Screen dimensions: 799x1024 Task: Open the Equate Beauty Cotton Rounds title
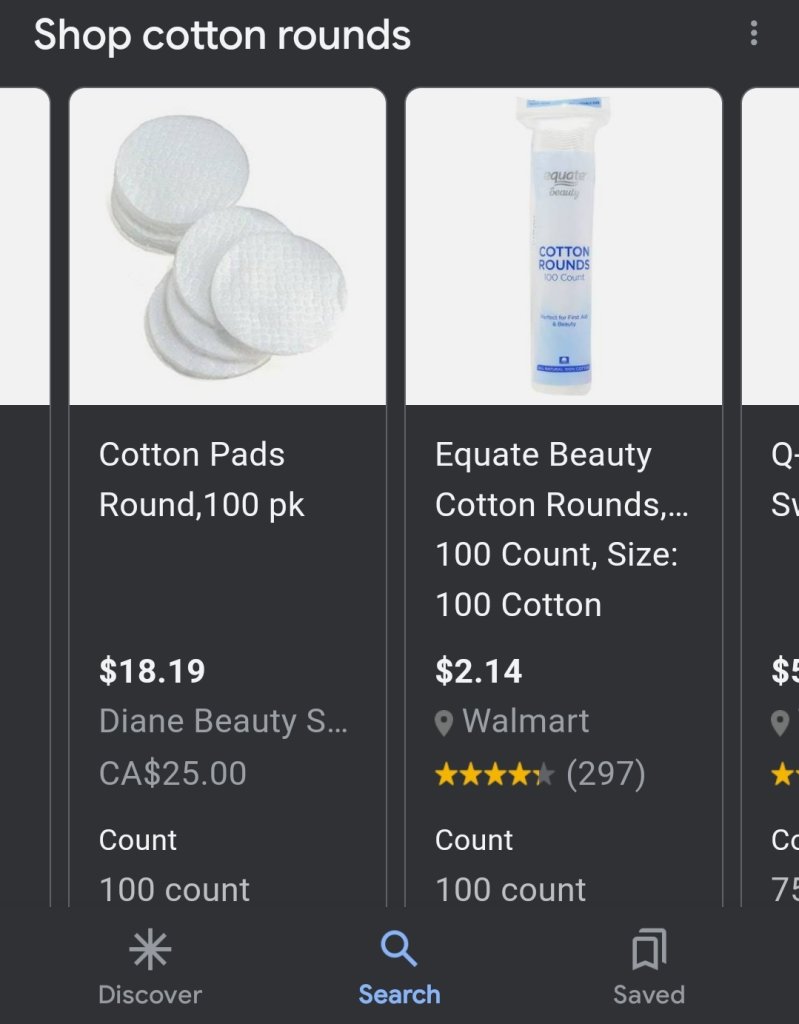[561, 480]
